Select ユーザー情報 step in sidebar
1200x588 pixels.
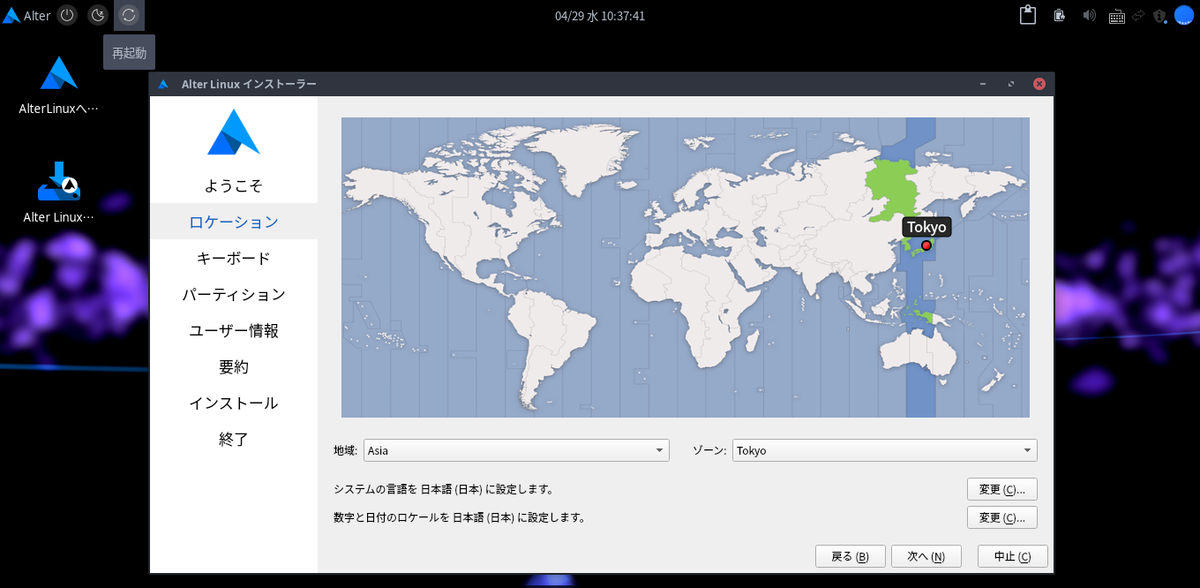coord(233,331)
